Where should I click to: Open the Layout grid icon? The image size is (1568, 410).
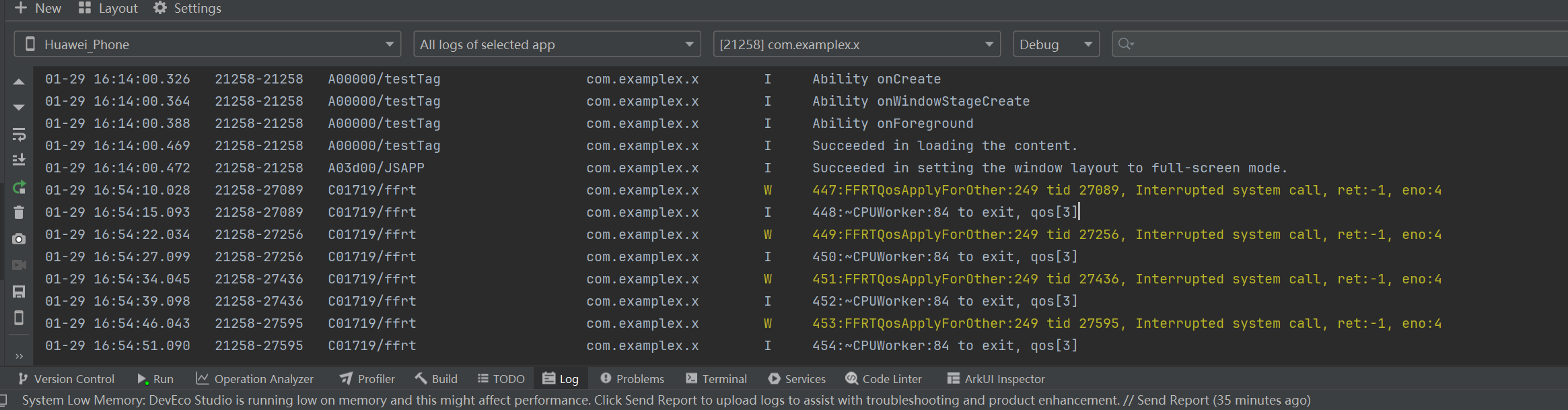click(84, 8)
